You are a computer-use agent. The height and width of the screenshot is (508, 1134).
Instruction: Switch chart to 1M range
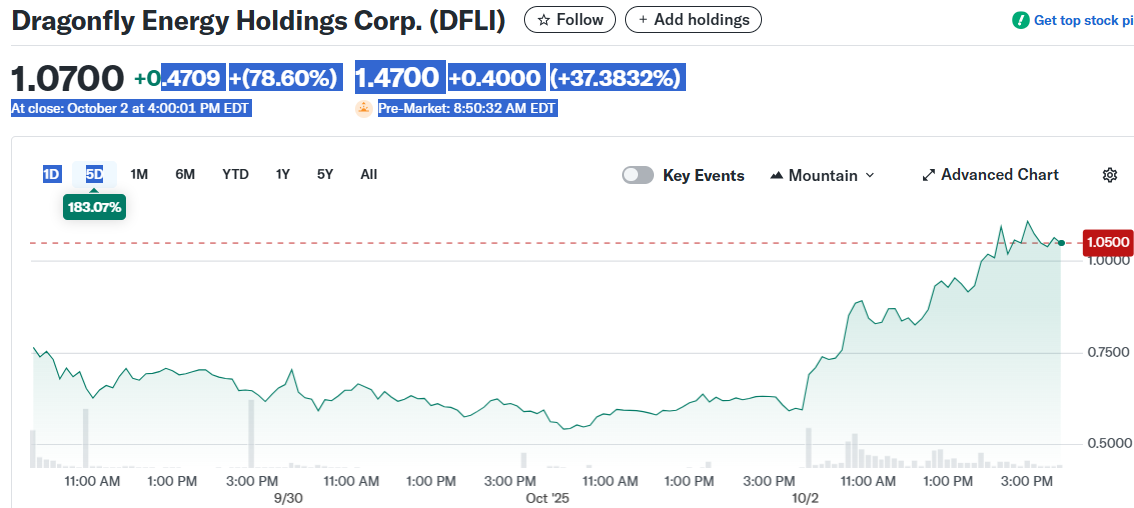click(x=139, y=174)
